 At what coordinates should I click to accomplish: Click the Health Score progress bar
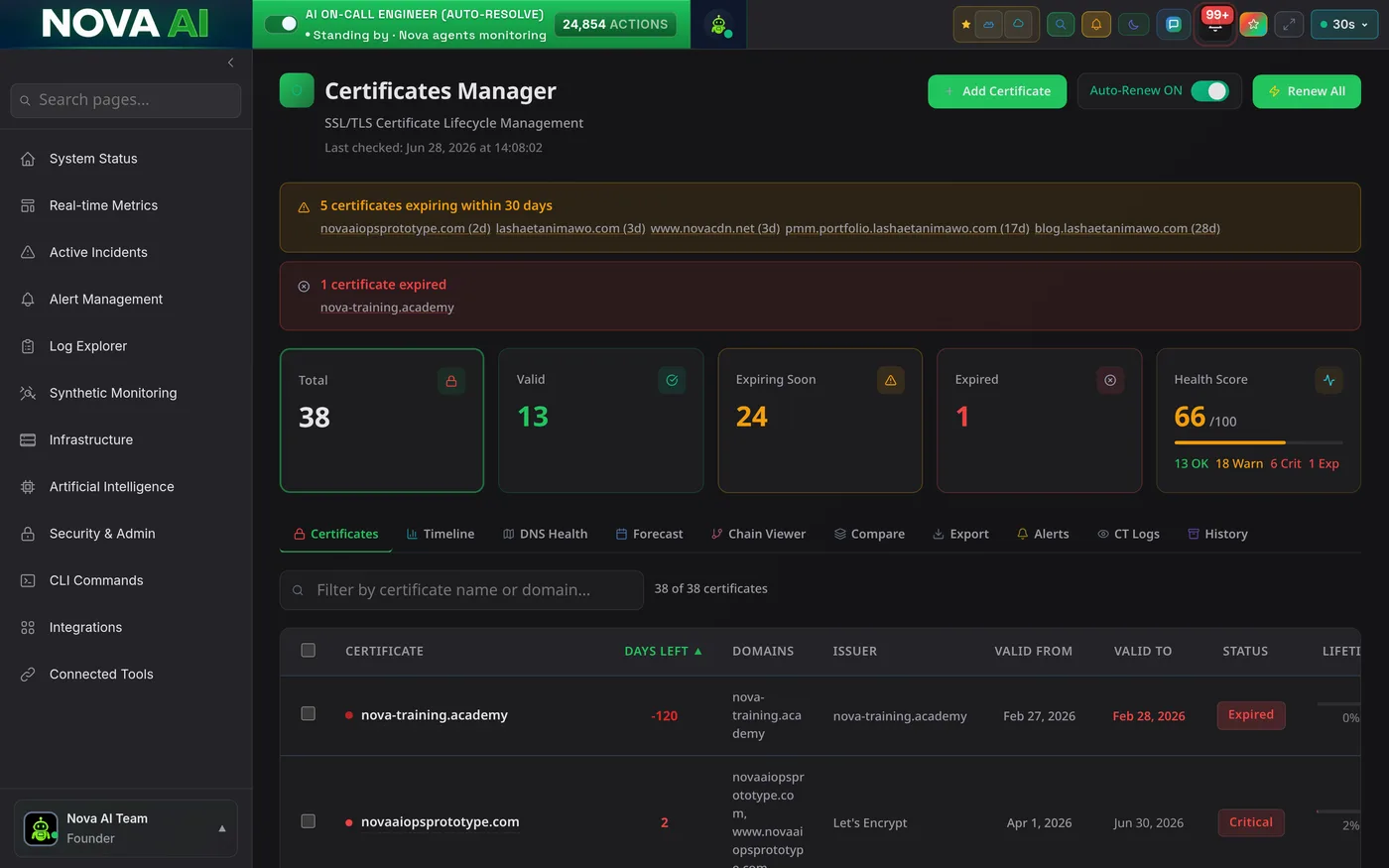pos(1258,442)
